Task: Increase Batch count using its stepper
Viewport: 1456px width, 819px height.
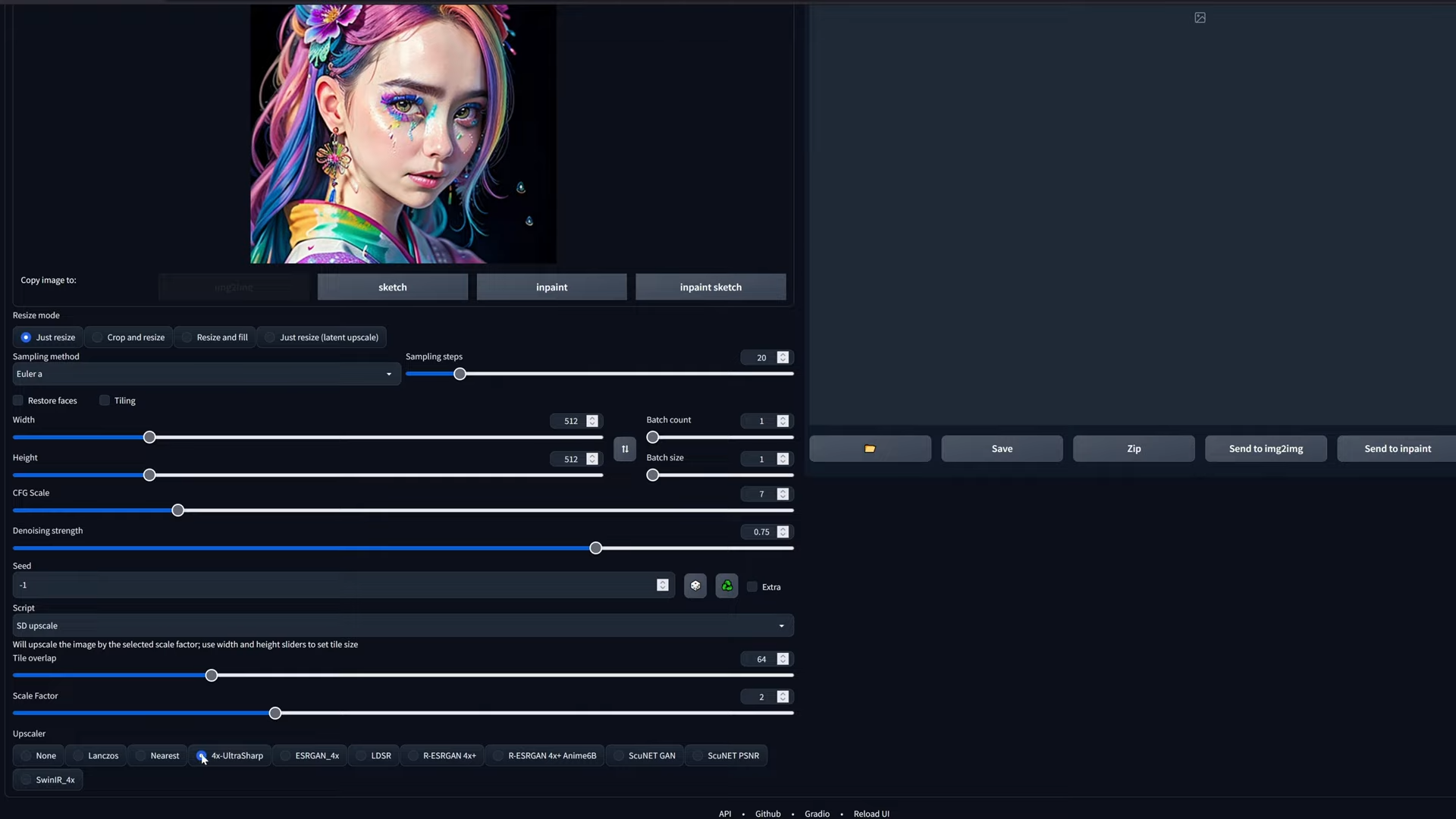Action: pyautogui.click(x=783, y=419)
